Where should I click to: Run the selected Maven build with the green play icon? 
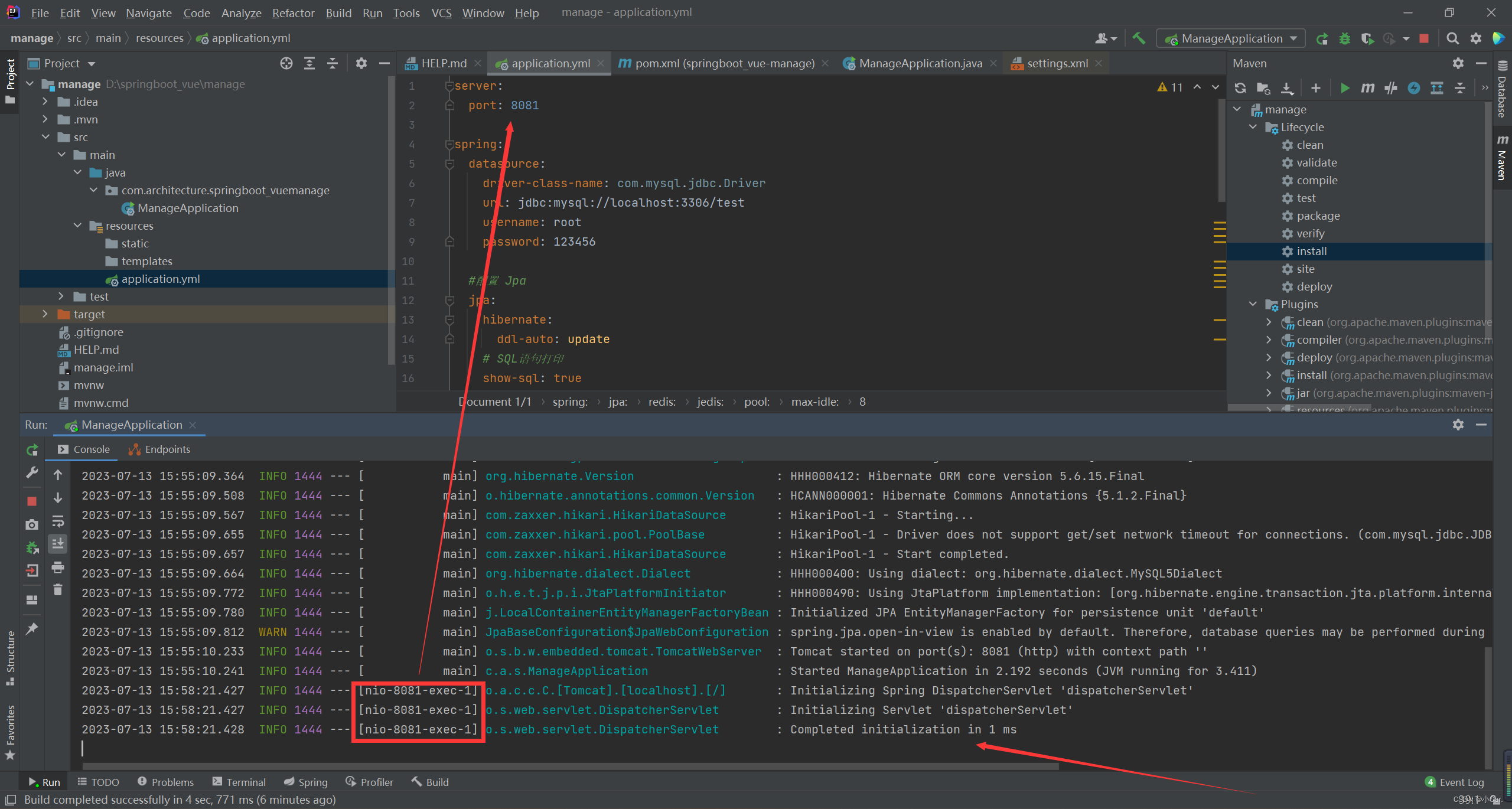[1345, 88]
